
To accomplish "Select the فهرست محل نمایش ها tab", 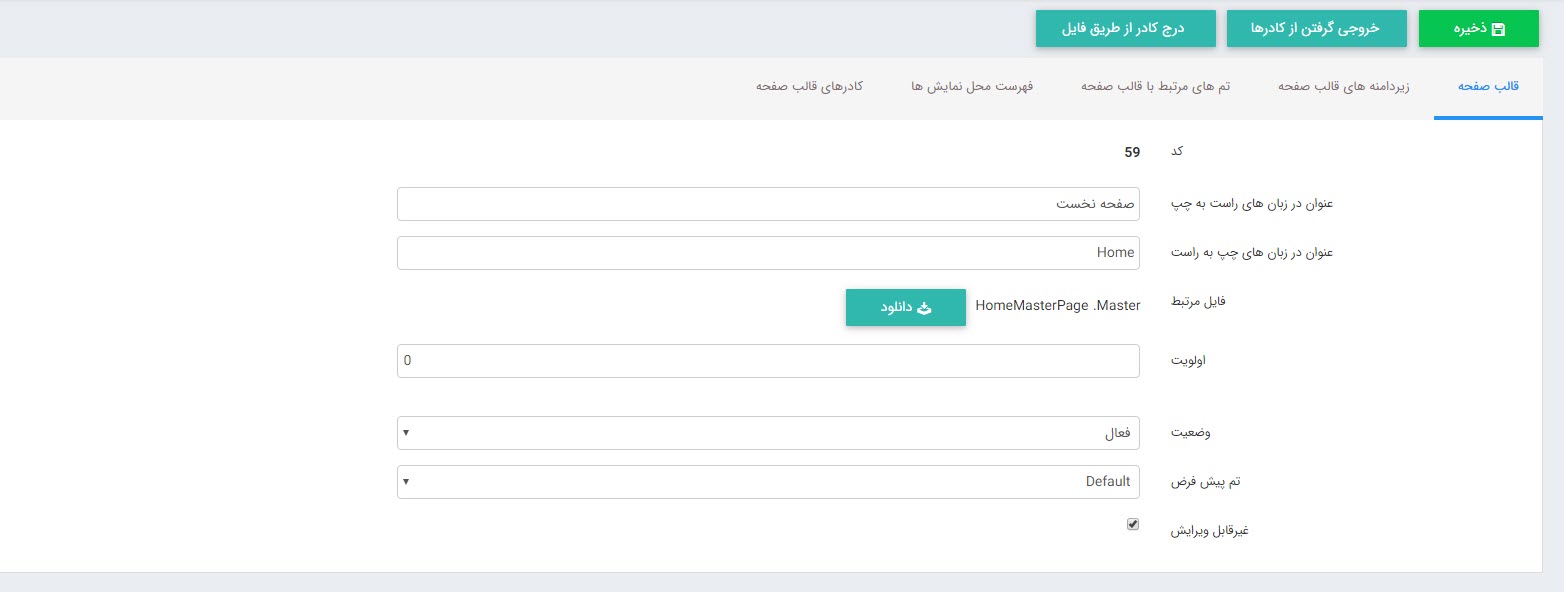I will pos(971,87).
